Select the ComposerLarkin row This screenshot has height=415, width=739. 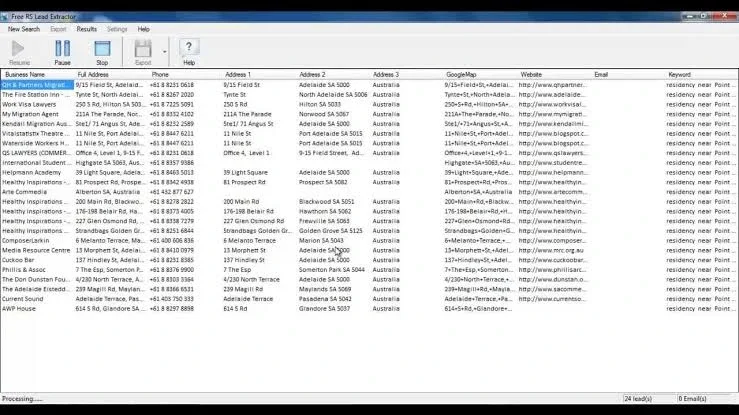pyautogui.click(x=369, y=241)
